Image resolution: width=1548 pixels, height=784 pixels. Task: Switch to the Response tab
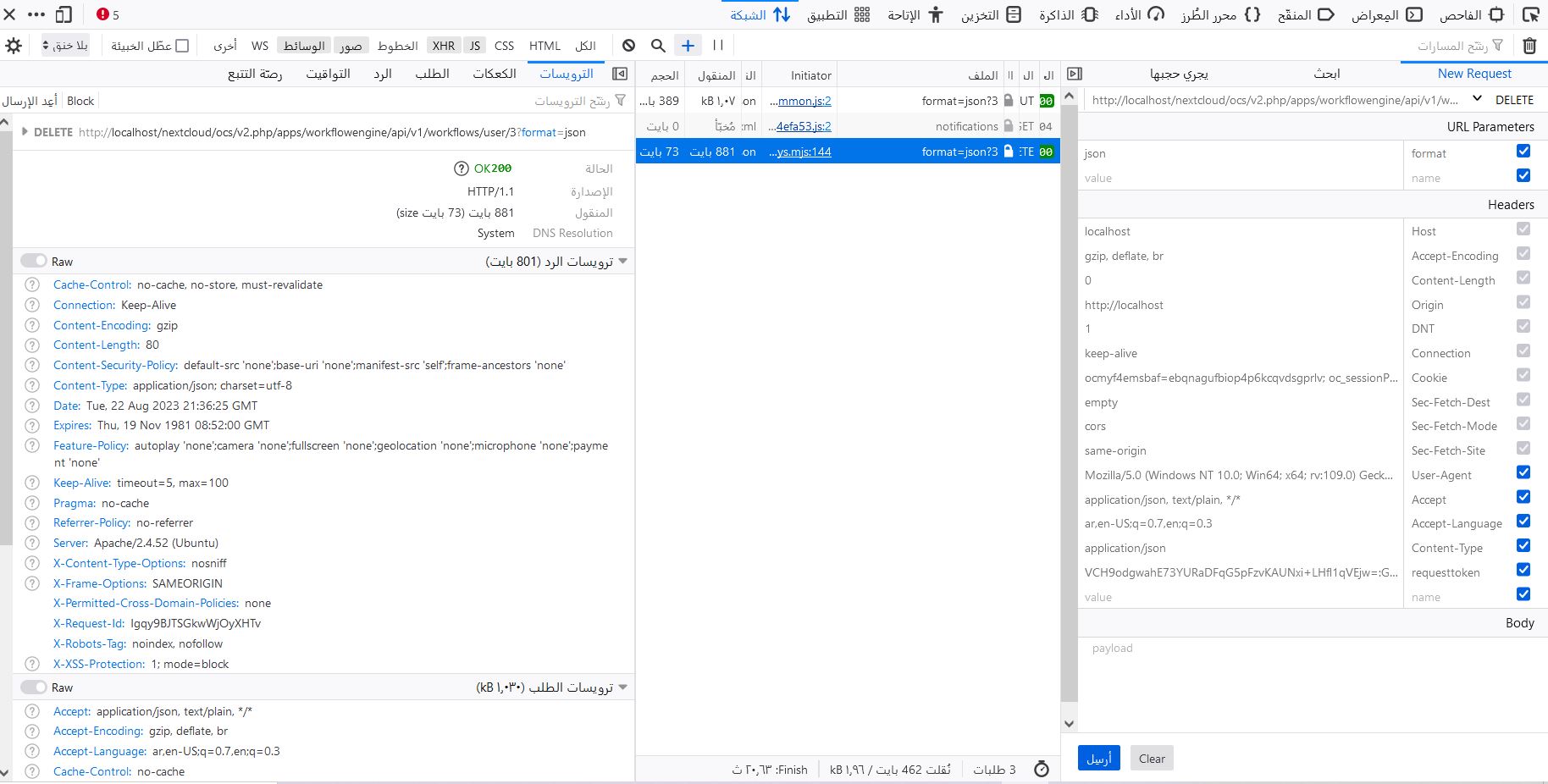pos(383,74)
